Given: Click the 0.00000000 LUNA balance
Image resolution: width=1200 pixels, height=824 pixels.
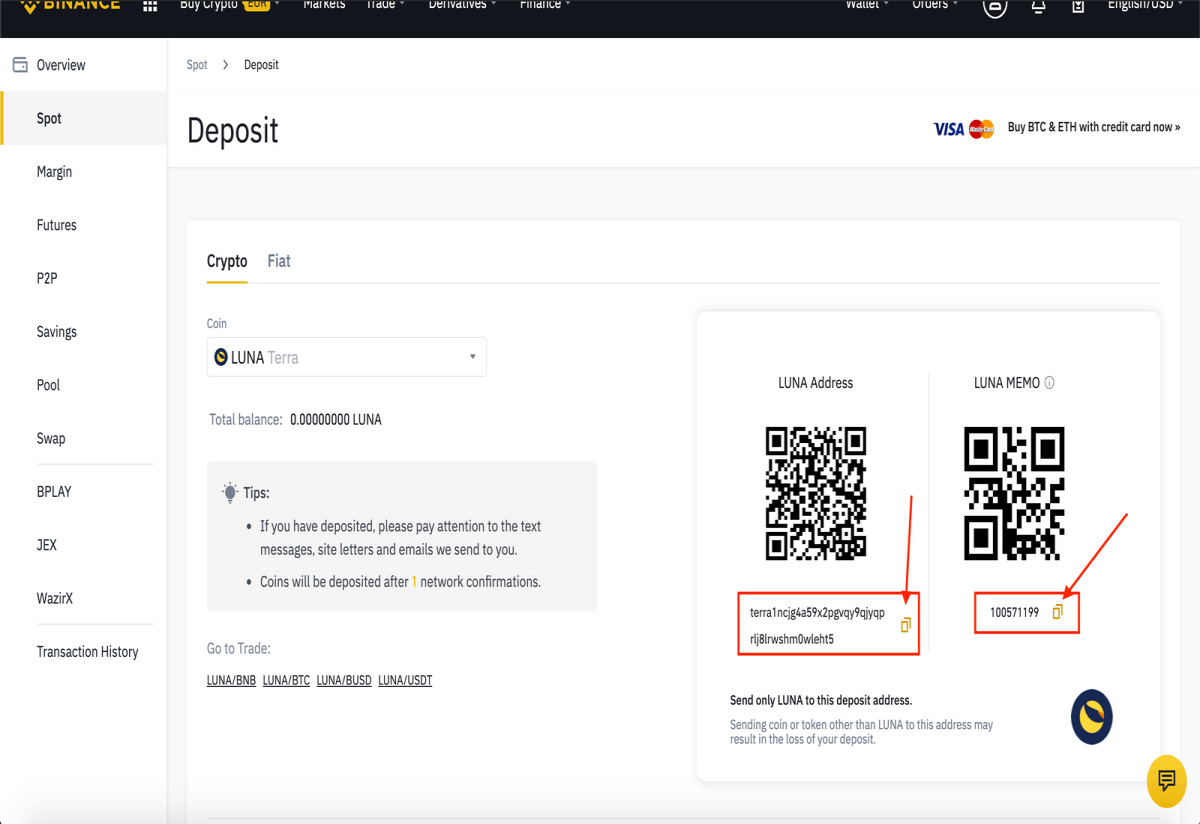Looking at the screenshot, I should tap(336, 420).
